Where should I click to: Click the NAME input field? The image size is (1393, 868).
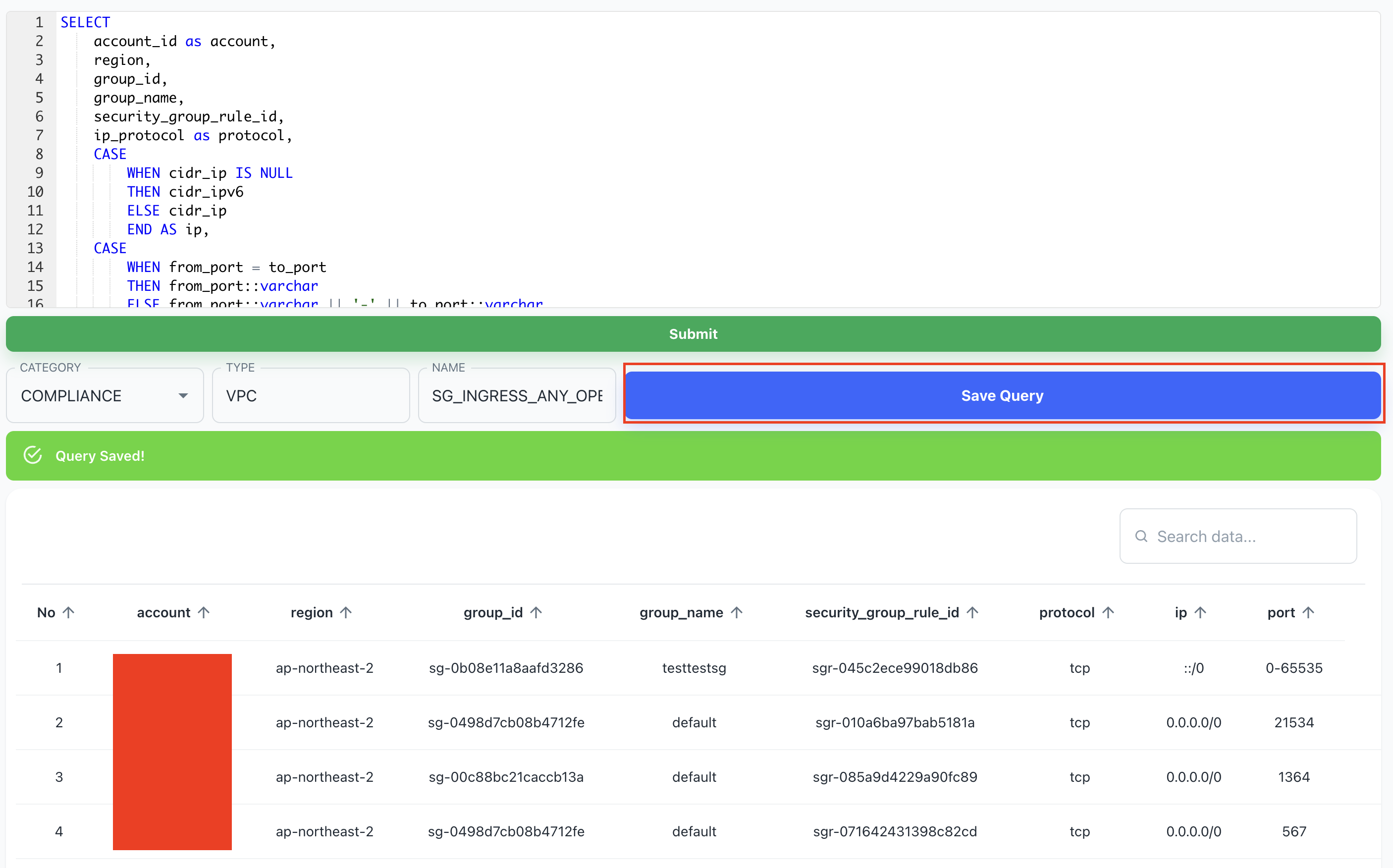[x=517, y=395]
